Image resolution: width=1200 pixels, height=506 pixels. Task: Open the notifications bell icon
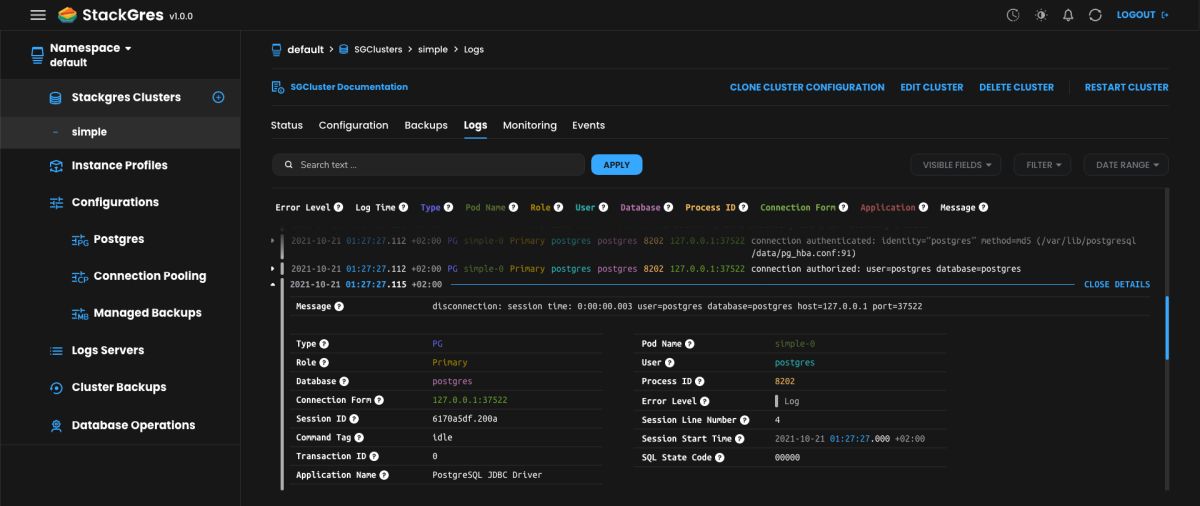pyautogui.click(x=1068, y=15)
